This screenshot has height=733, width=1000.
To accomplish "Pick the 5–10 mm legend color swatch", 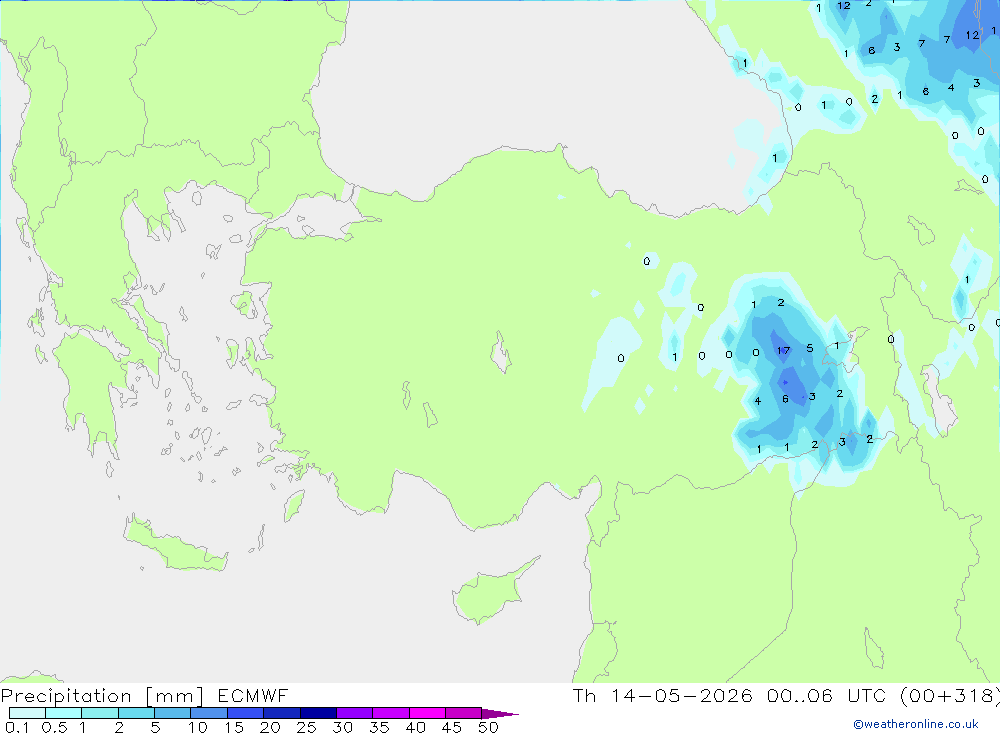I will pyautogui.click(x=172, y=713).
